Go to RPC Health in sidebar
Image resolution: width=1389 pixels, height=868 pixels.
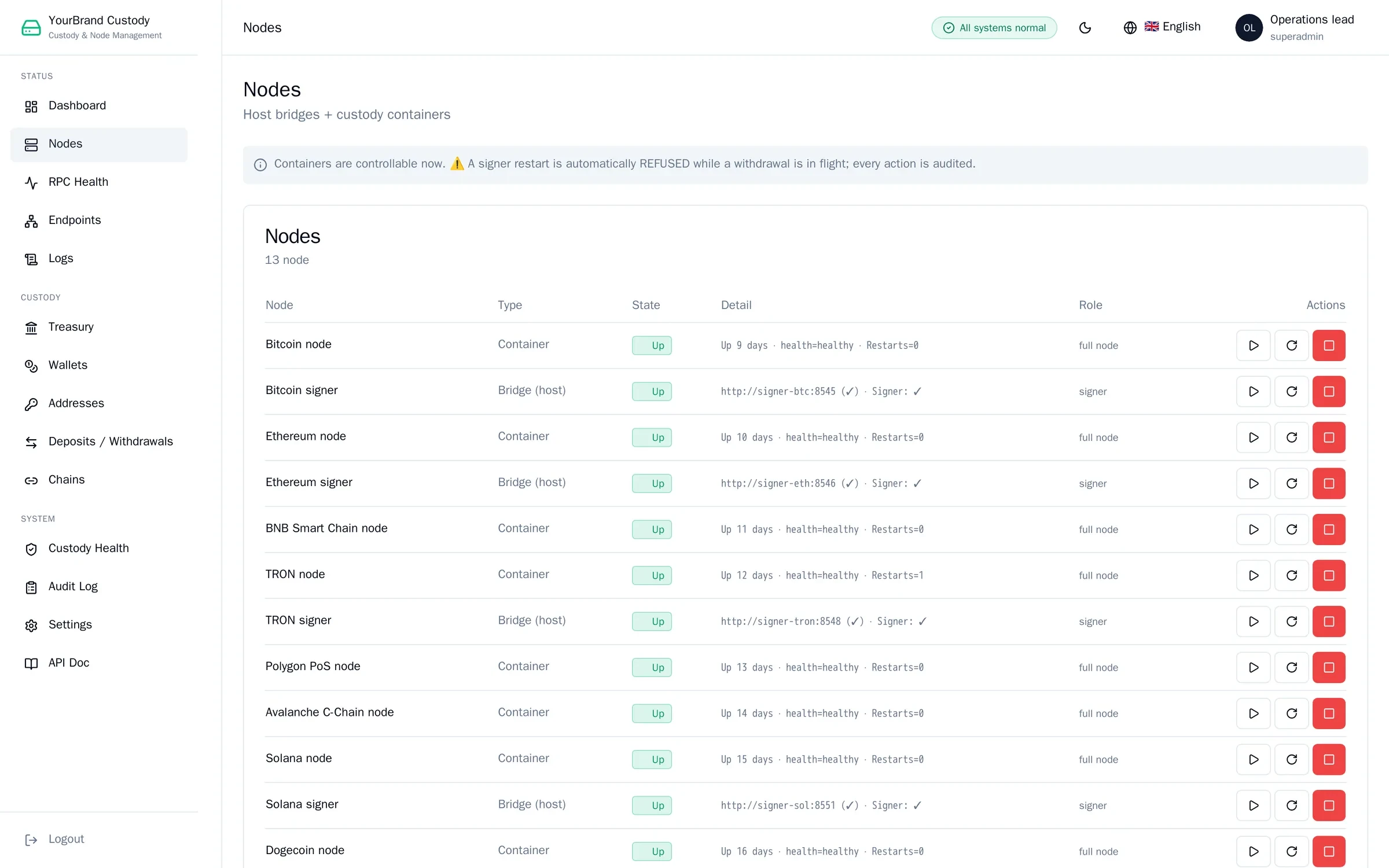coord(99,182)
